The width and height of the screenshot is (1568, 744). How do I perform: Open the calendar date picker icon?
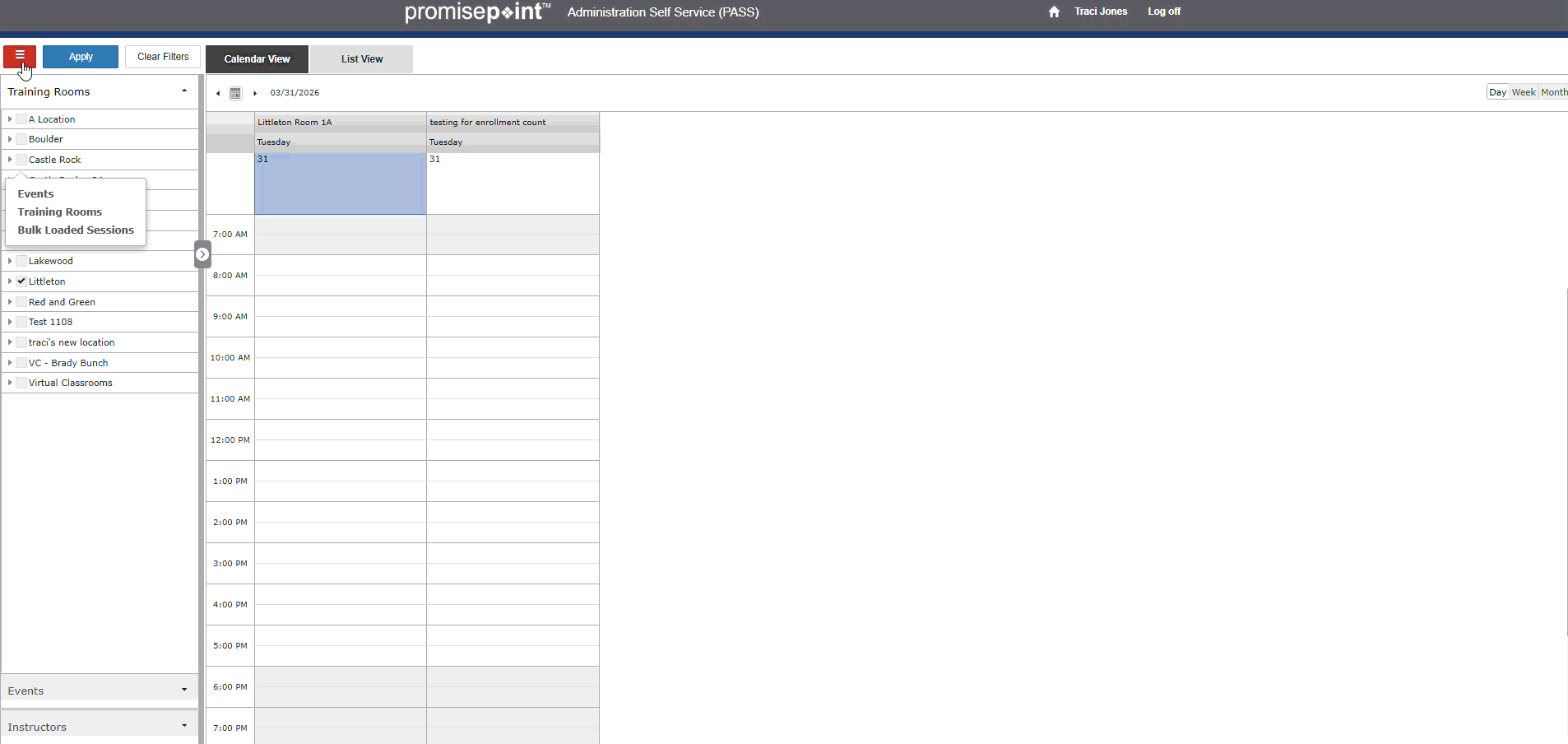pyautogui.click(x=235, y=93)
